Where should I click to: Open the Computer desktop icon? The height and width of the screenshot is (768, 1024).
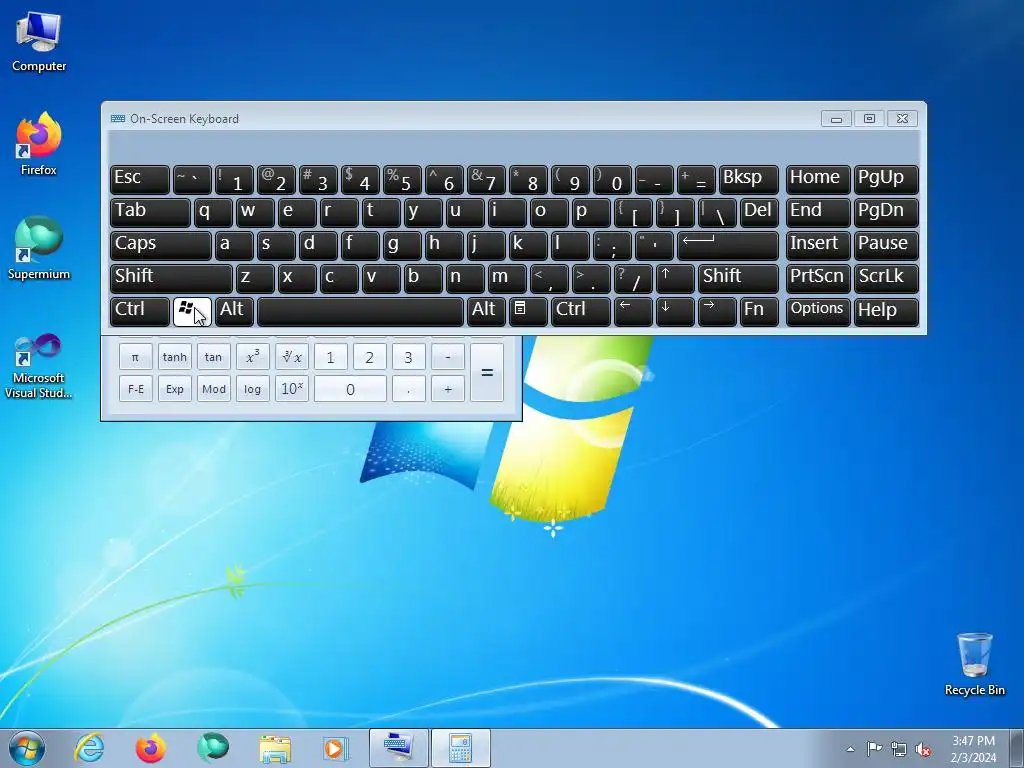tap(39, 41)
